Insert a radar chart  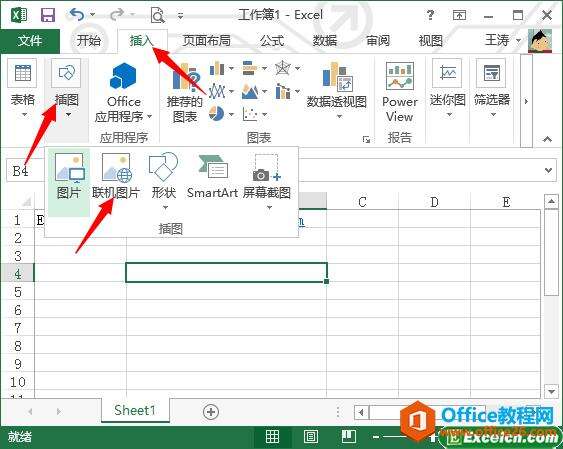pyautogui.click(x=283, y=68)
